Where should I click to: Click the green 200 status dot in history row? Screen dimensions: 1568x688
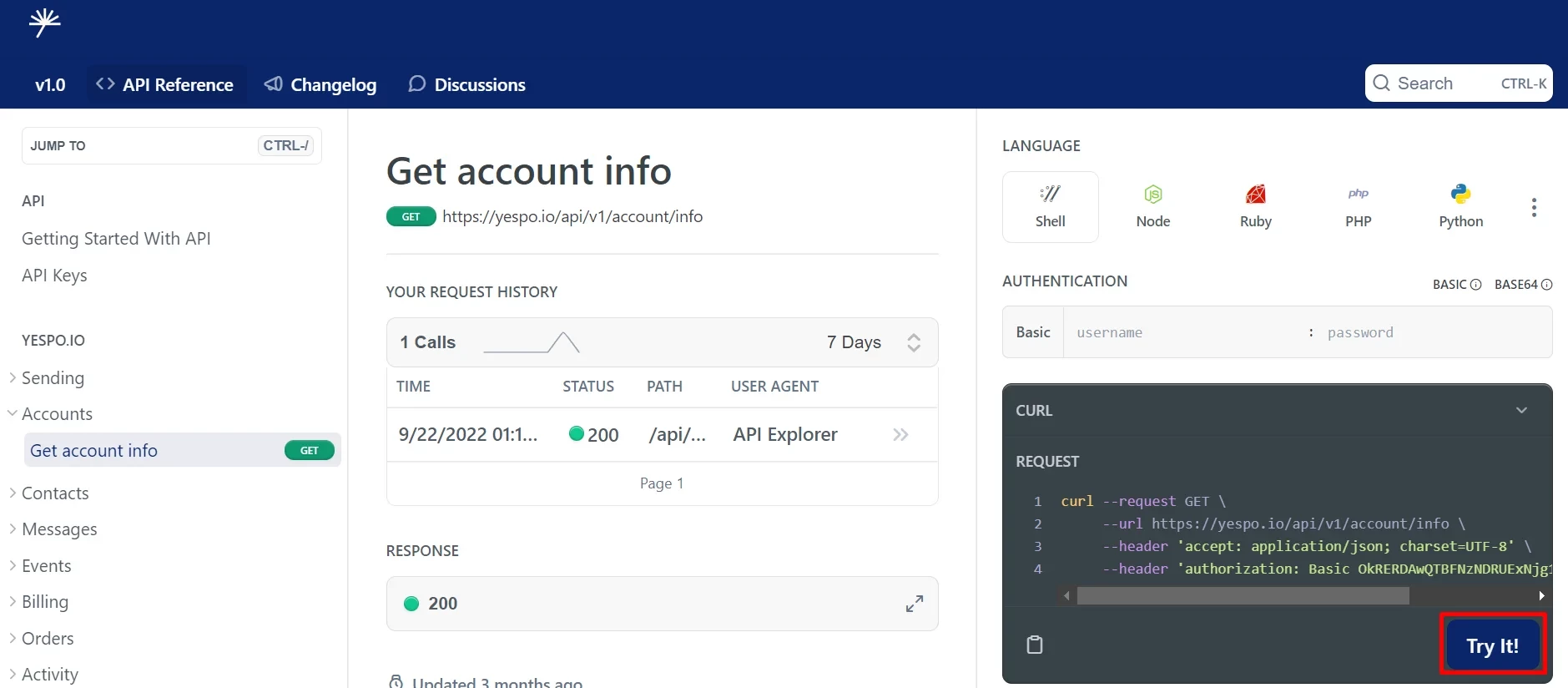coord(576,433)
